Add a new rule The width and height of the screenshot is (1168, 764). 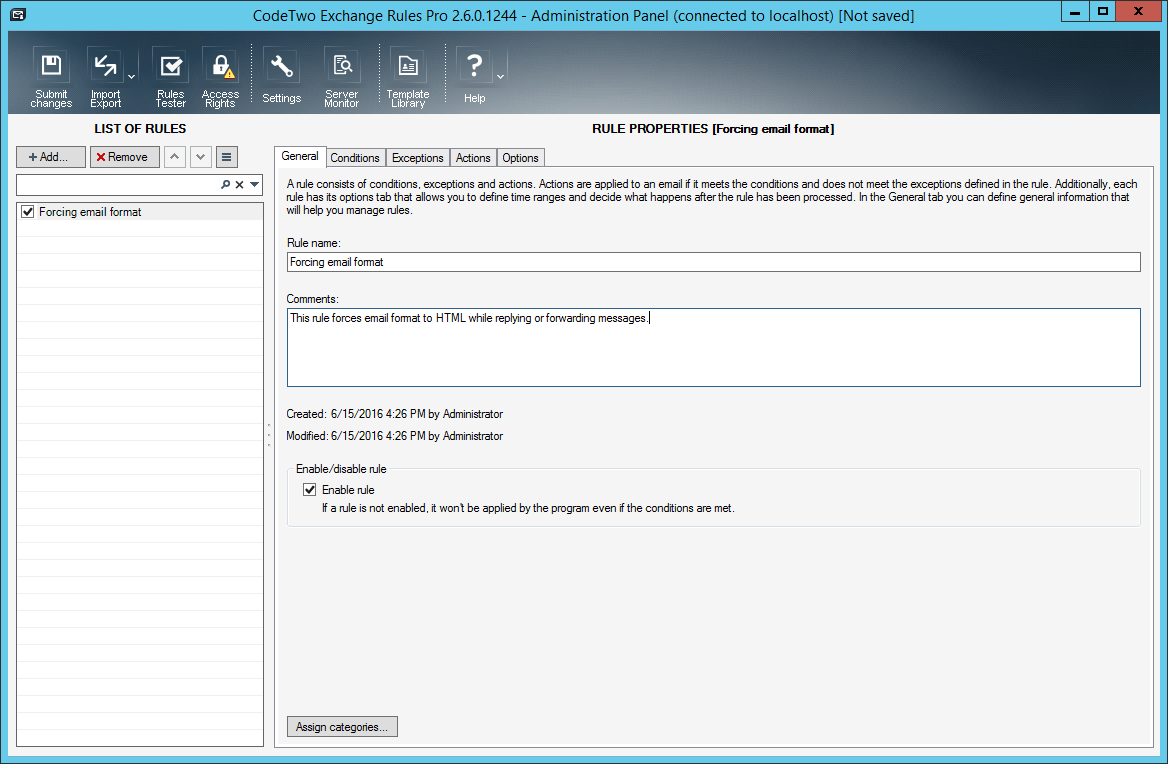click(x=51, y=157)
